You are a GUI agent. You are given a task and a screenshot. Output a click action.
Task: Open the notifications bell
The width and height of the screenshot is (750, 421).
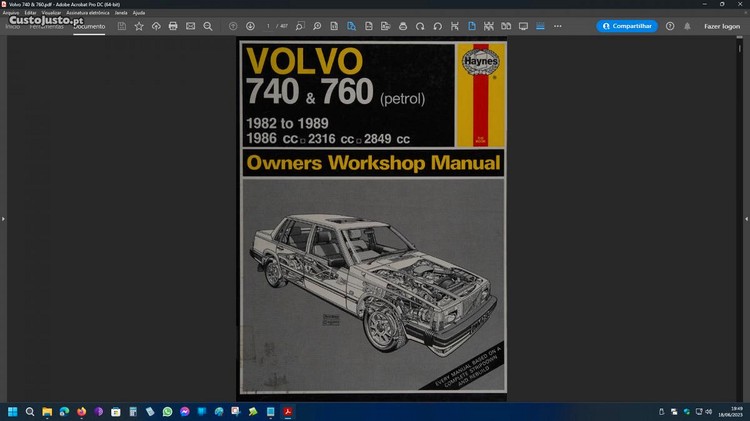coord(687,26)
